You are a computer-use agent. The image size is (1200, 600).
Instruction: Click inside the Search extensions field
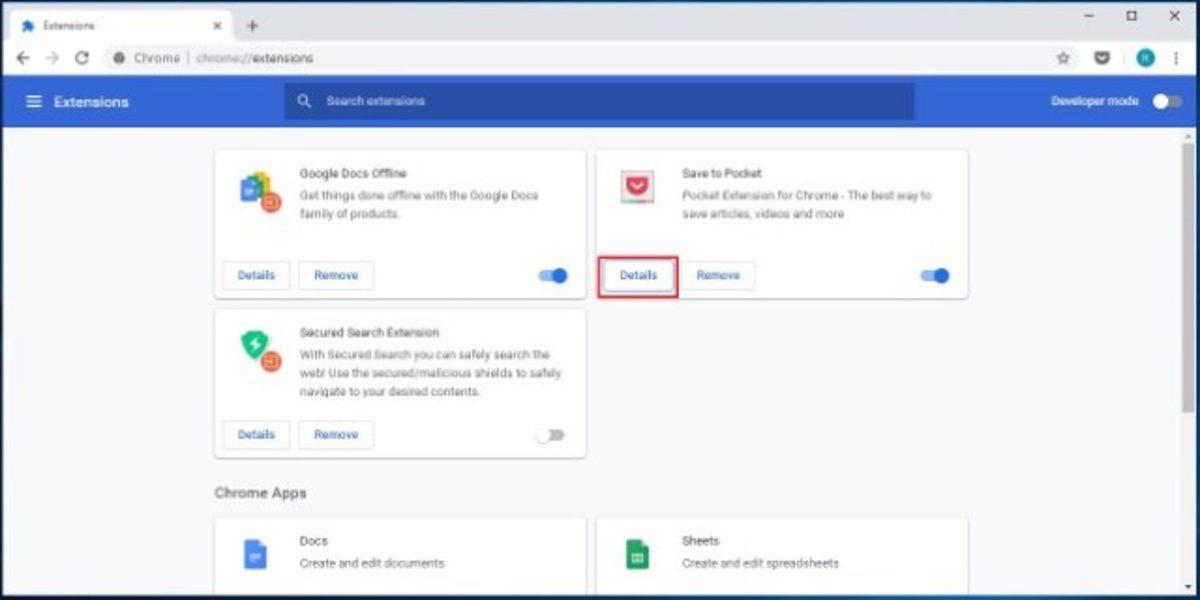click(x=600, y=101)
